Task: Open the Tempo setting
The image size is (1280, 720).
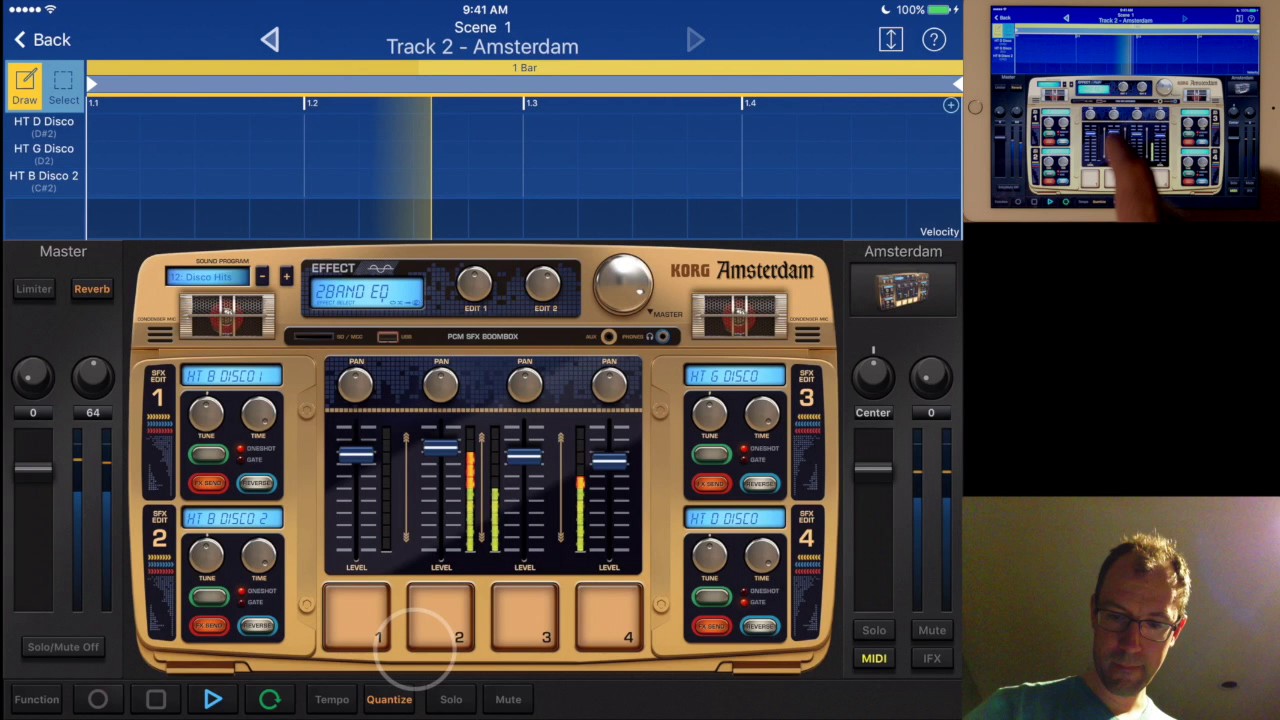Action: click(x=332, y=700)
